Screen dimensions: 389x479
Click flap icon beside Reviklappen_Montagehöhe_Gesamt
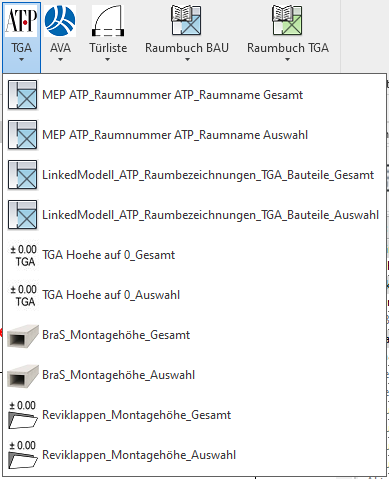pyautogui.click(x=22, y=415)
